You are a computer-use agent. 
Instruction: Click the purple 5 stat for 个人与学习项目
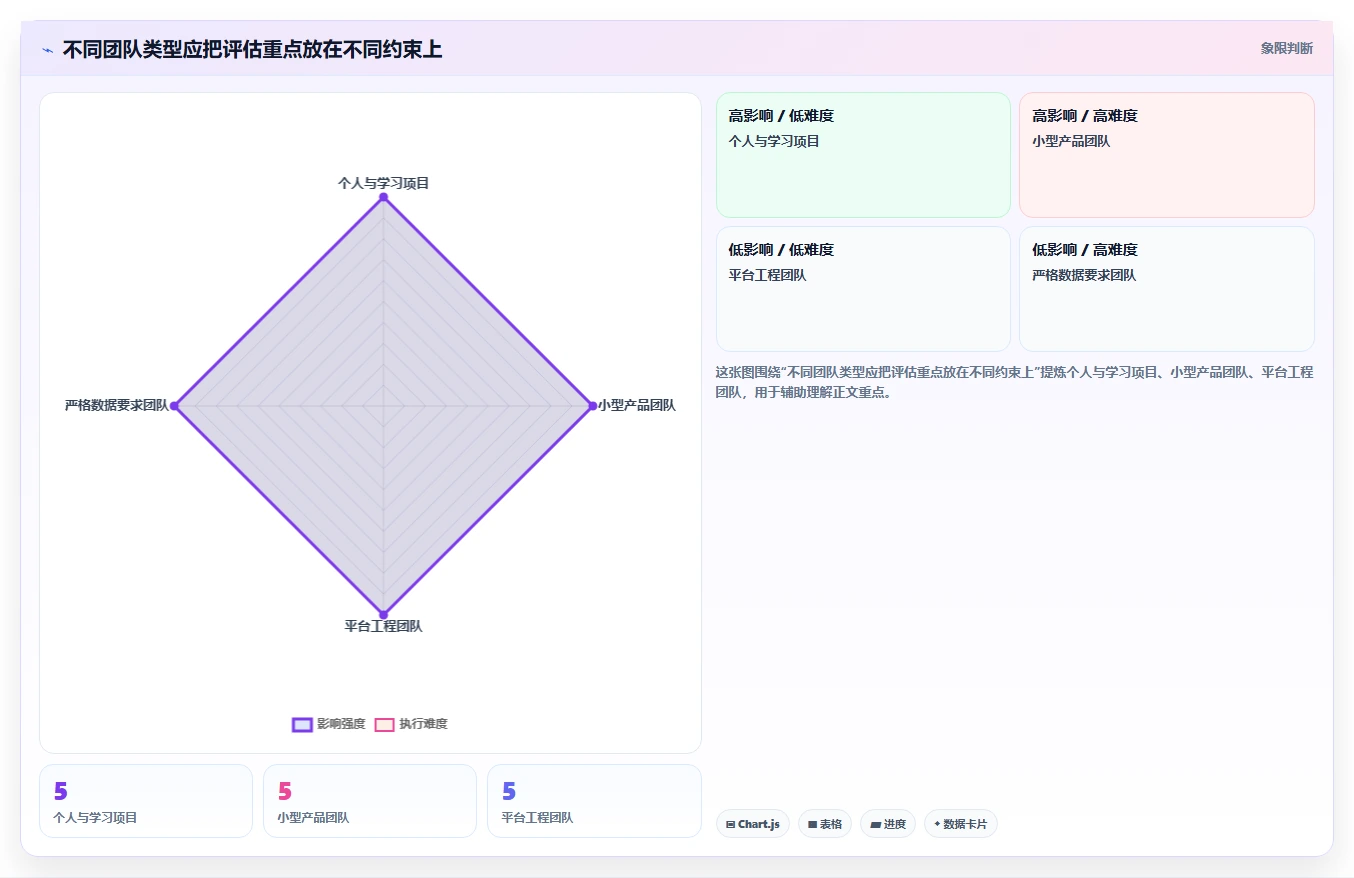point(60,791)
